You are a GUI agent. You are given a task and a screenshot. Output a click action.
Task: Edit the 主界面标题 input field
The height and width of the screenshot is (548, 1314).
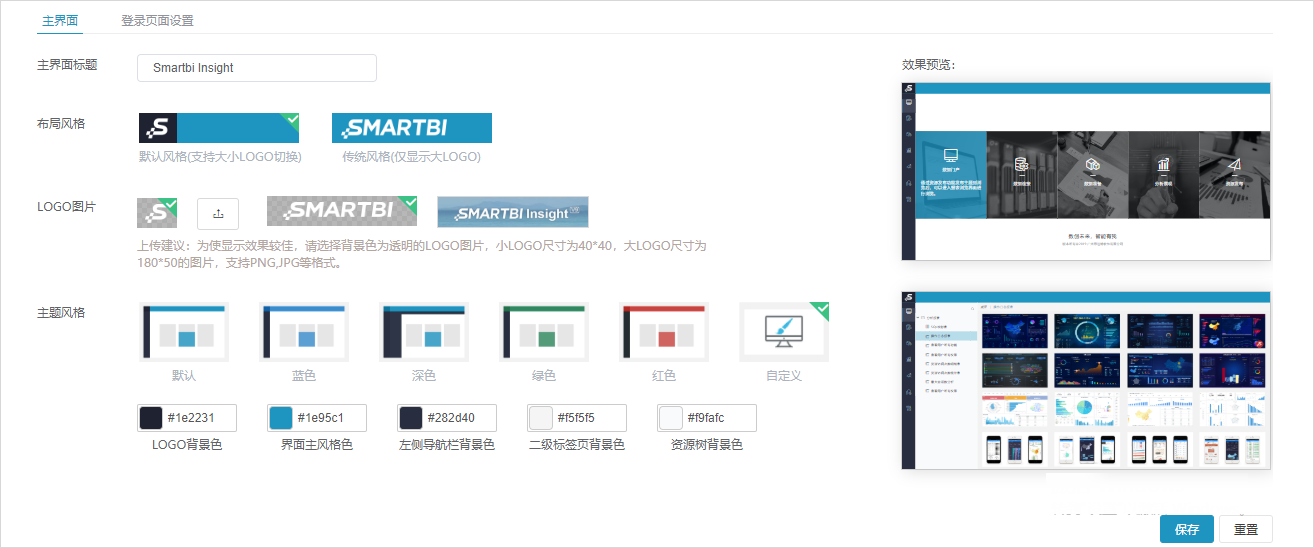coord(257,68)
